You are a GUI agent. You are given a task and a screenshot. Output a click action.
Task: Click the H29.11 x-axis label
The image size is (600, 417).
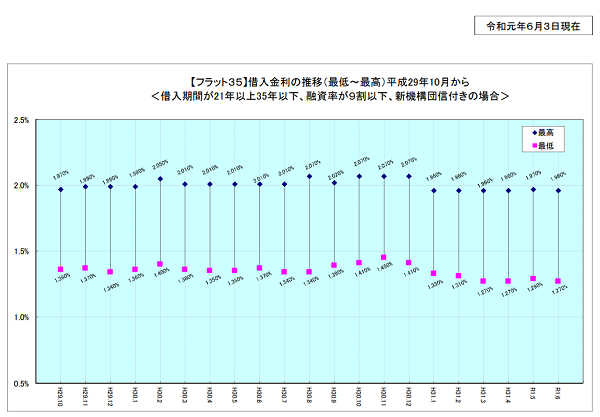coord(85,396)
